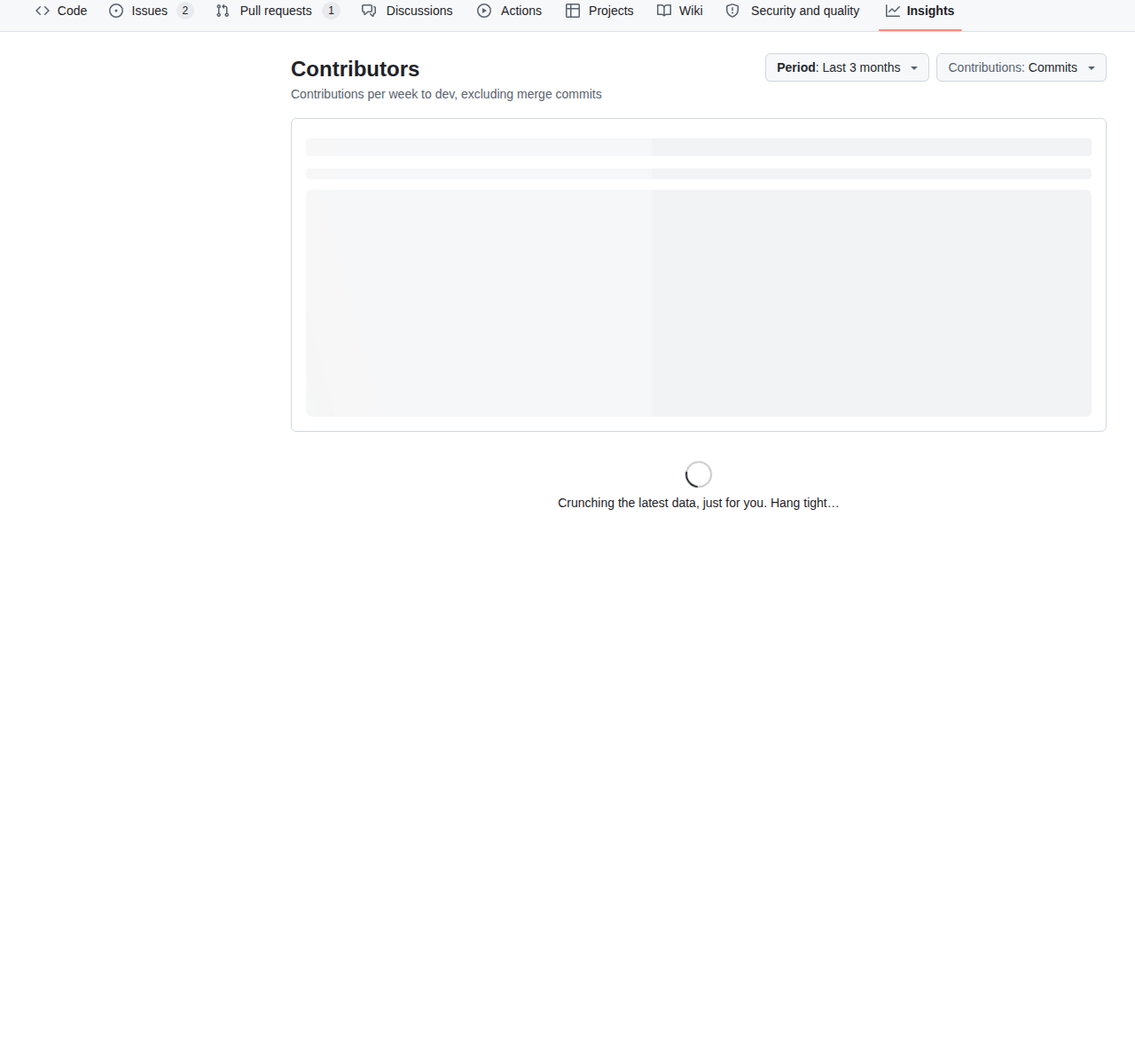Click the Issues circle icon
This screenshot has width=1135, height=1064.
tap(116, 11)
